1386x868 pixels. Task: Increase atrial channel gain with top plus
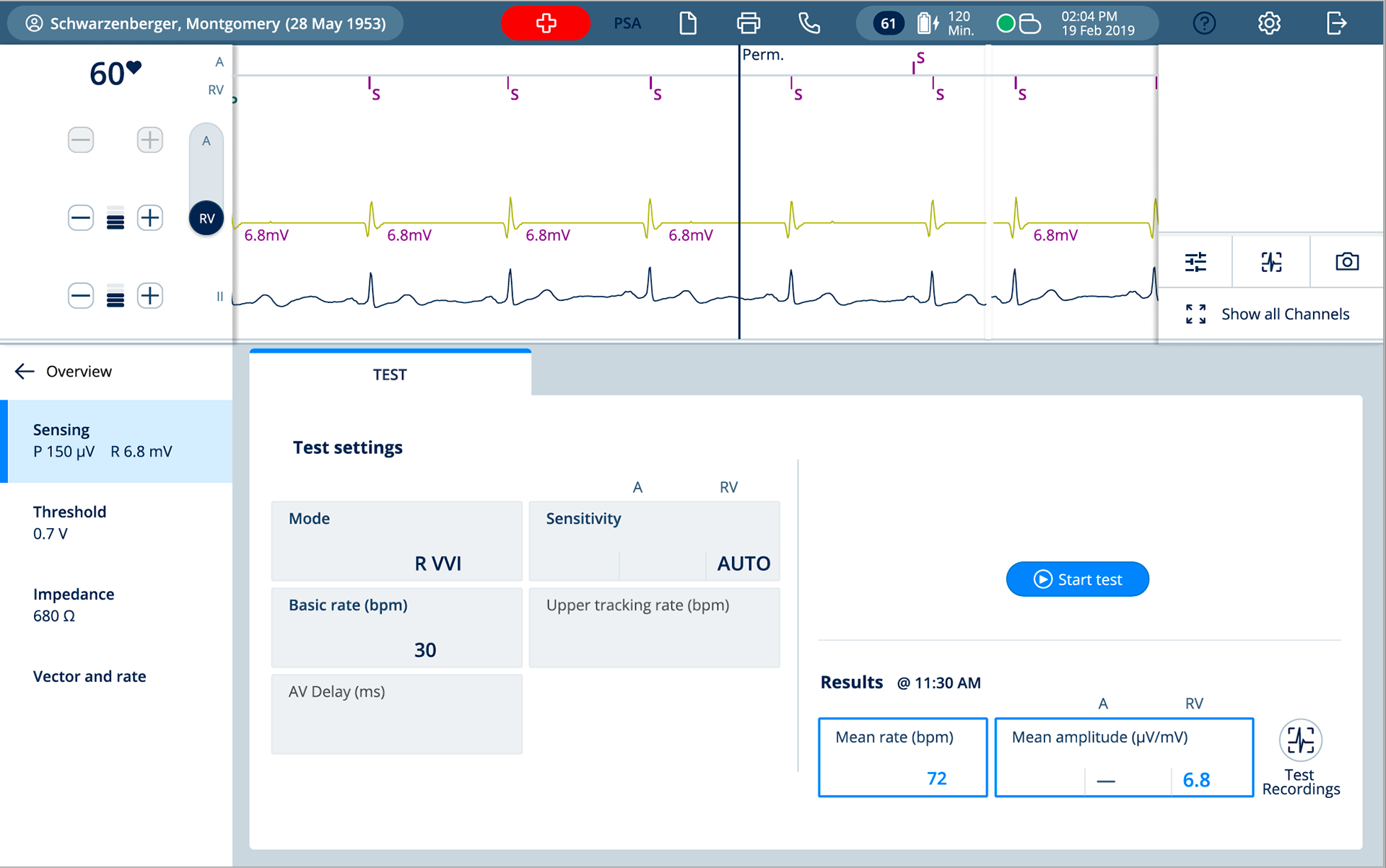[x=149, y=139]
